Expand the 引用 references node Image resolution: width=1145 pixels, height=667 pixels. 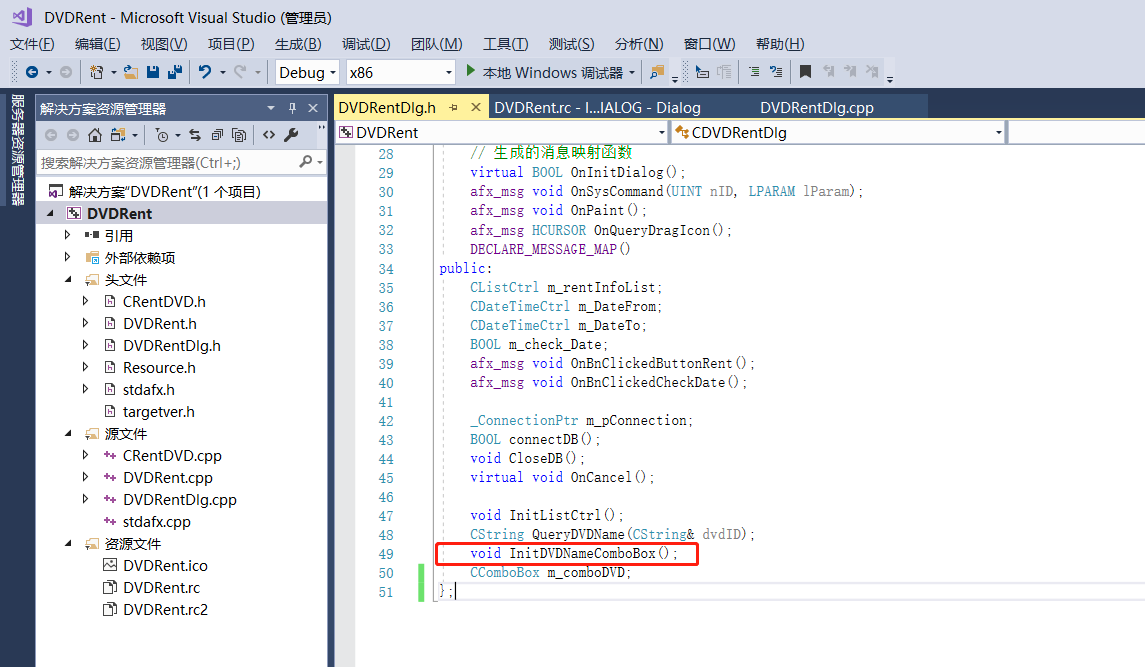coord(67,235)
